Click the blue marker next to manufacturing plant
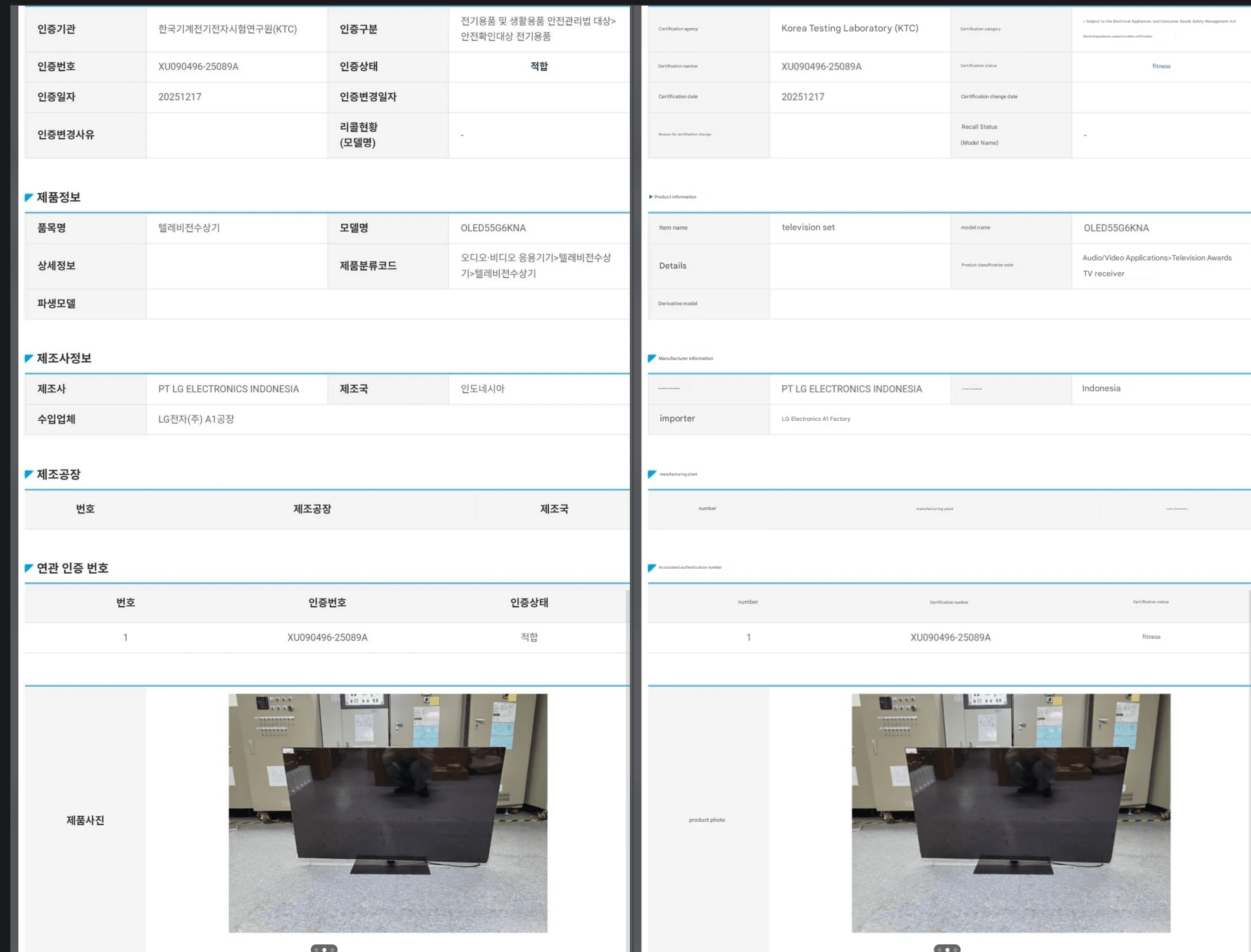 [651, 474]
